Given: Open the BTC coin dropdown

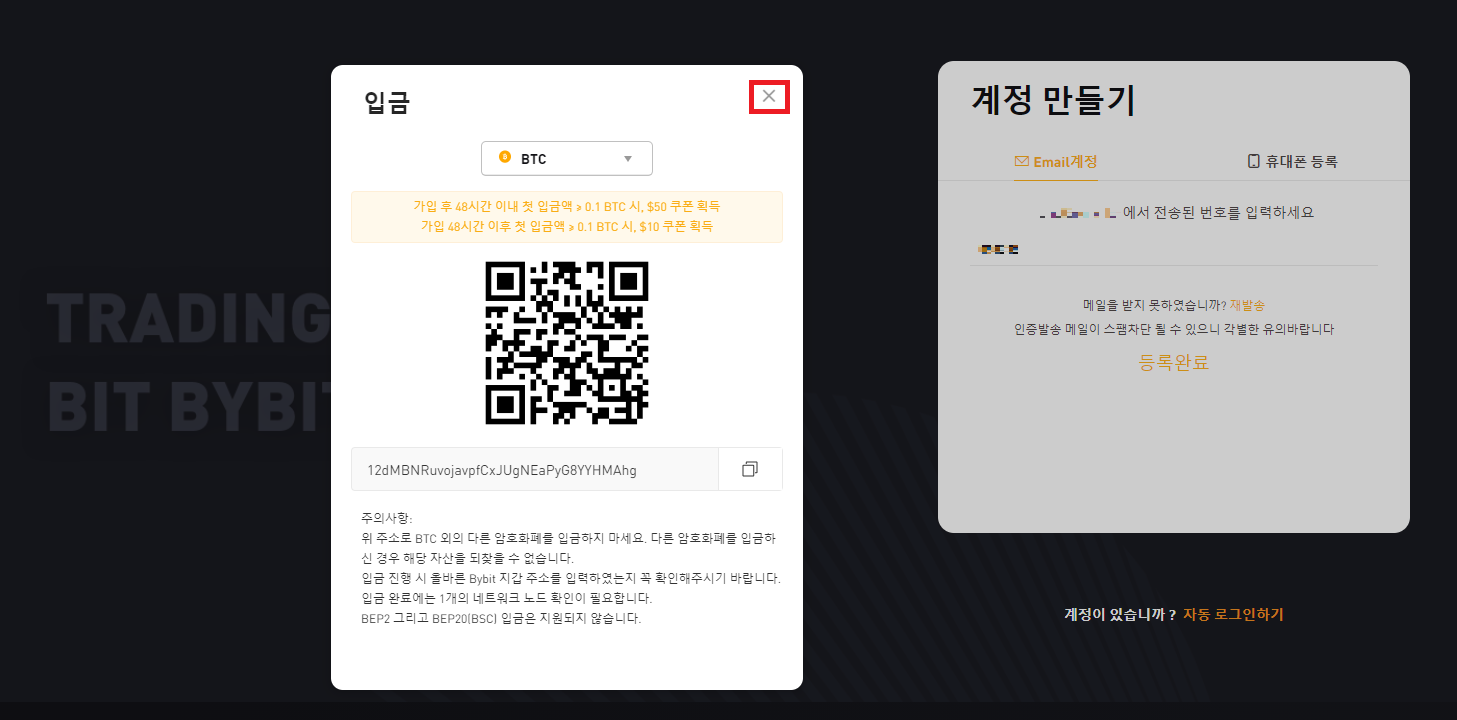Looking at the screenshot, I should pos(567,158).
